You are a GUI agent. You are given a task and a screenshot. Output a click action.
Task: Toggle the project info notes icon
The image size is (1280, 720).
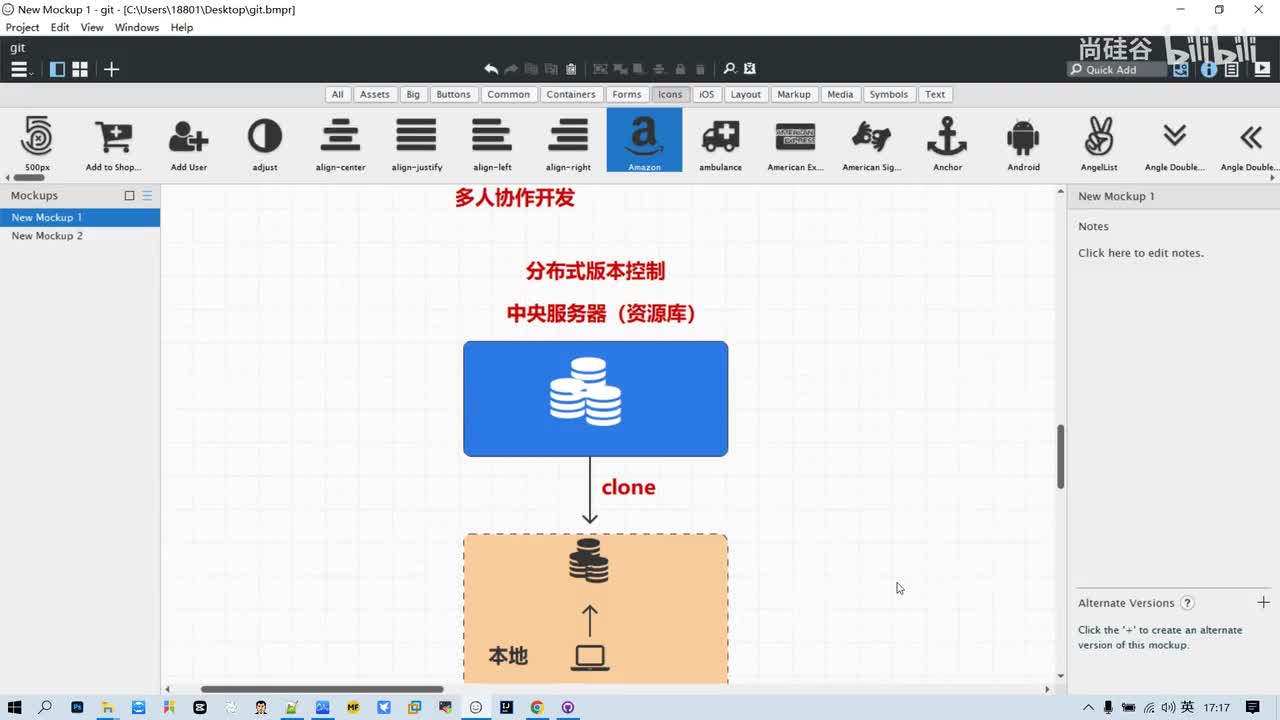pos(1232,69)
